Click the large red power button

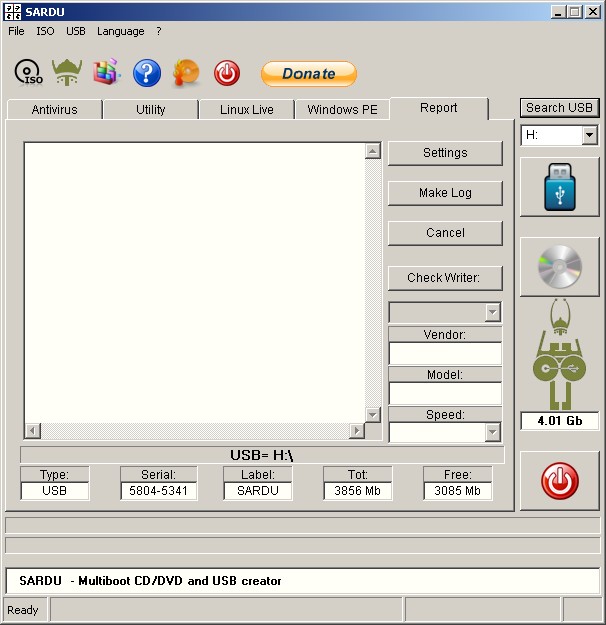pyautogui.click(x=560, y=481)
